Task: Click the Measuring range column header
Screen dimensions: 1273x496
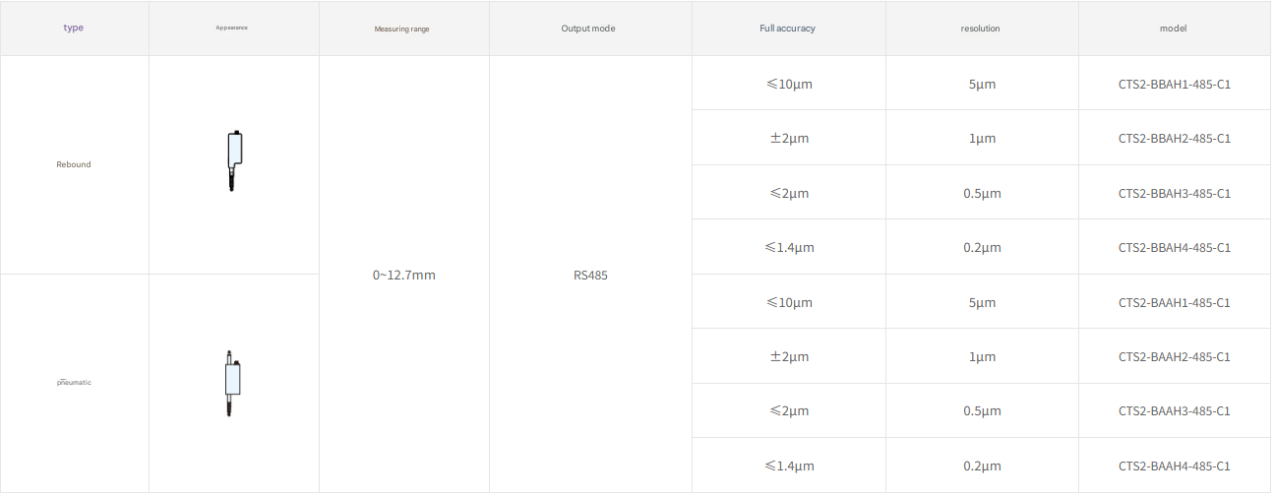Action: (x=402, y=29)
